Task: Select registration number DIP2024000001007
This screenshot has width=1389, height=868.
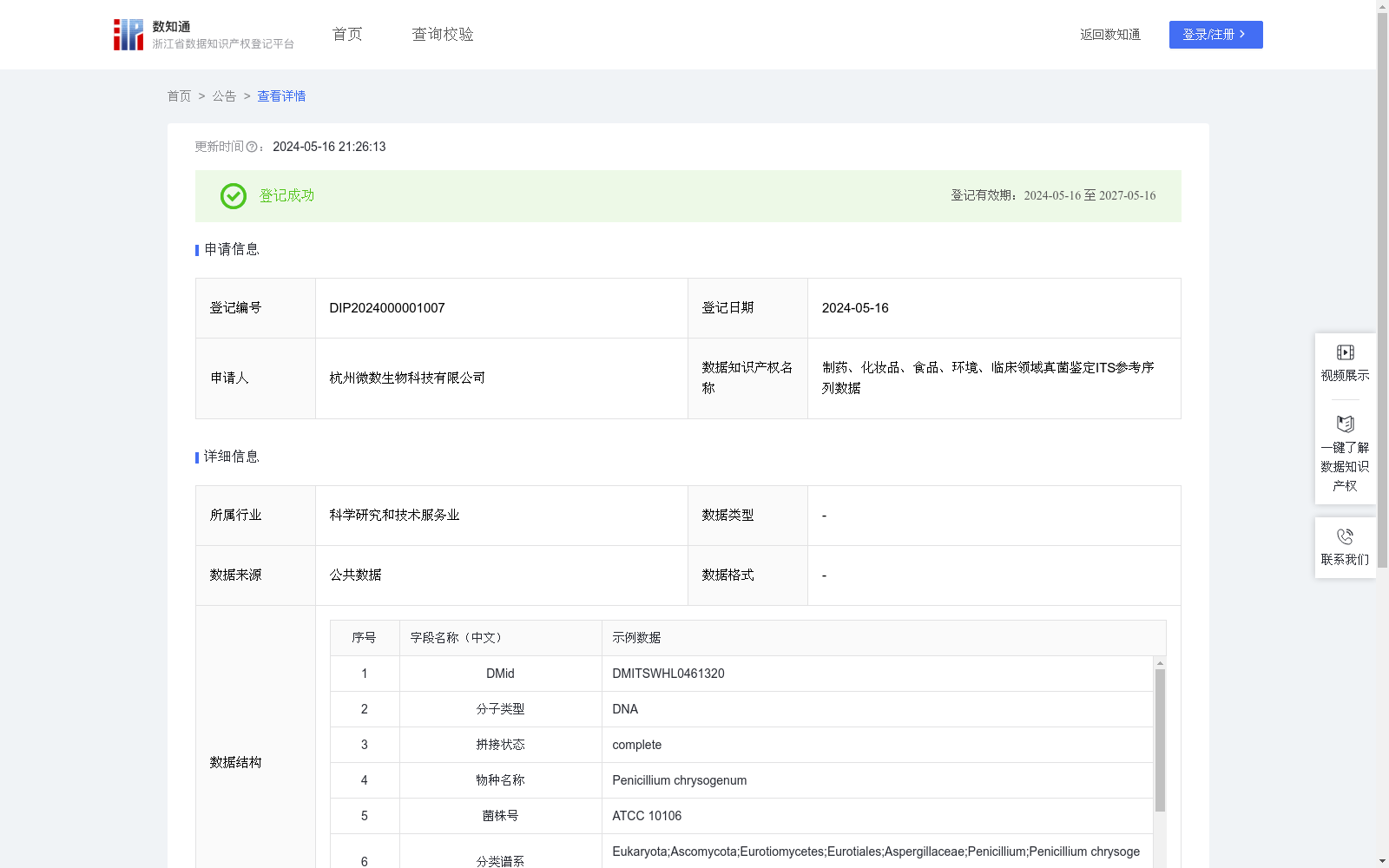Action: coord(387,308)
